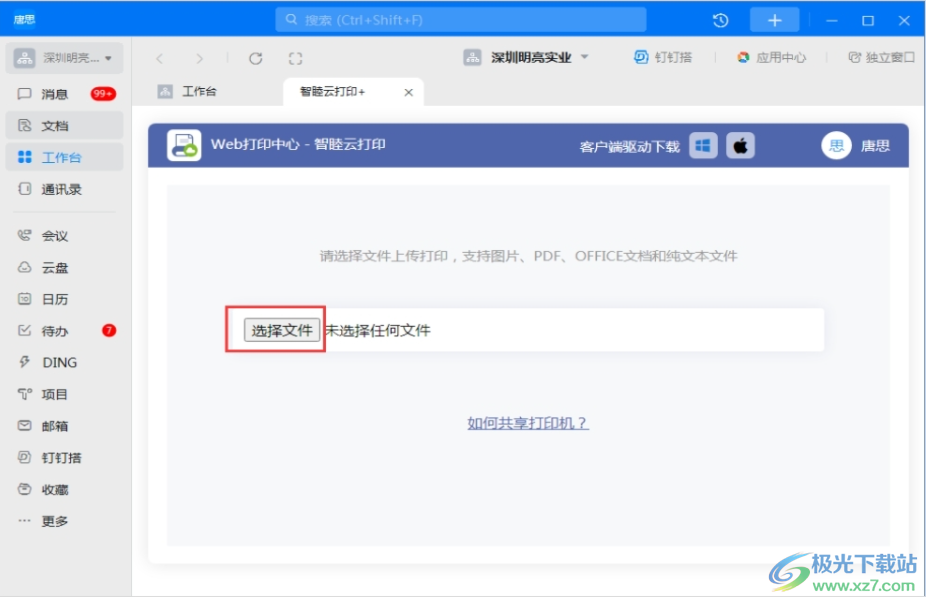Image resolution: width=928 pixels, height=602 pixels.
Task: Toggle fullscreen view icon
Action: pyautogui.click(x=295, y=59)
